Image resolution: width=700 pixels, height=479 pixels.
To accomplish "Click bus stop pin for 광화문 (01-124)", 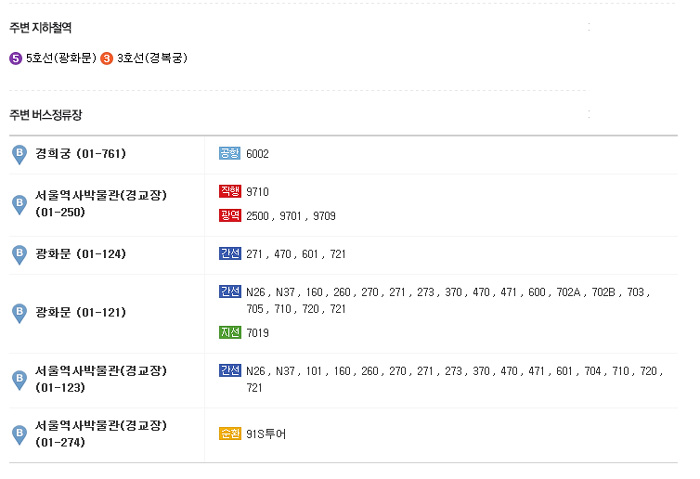I will pyautogui.click(x=19, y=255).
